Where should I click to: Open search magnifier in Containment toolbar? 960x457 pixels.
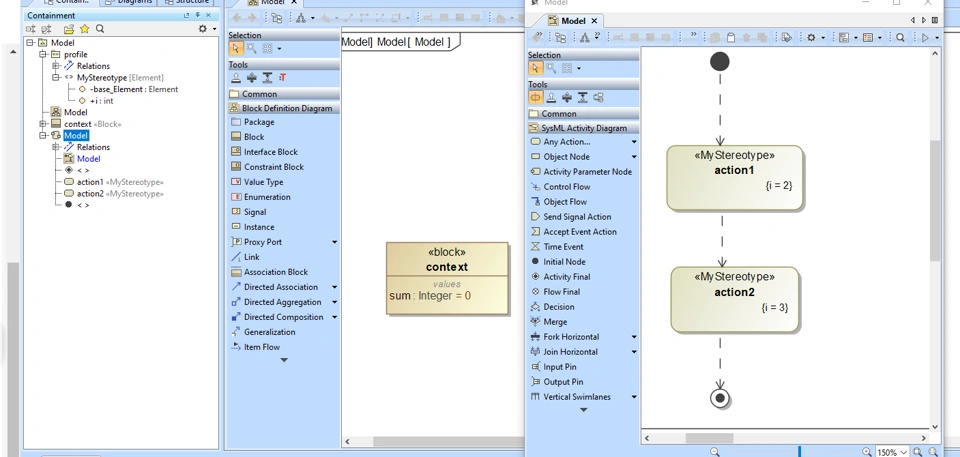click(100, 29)
